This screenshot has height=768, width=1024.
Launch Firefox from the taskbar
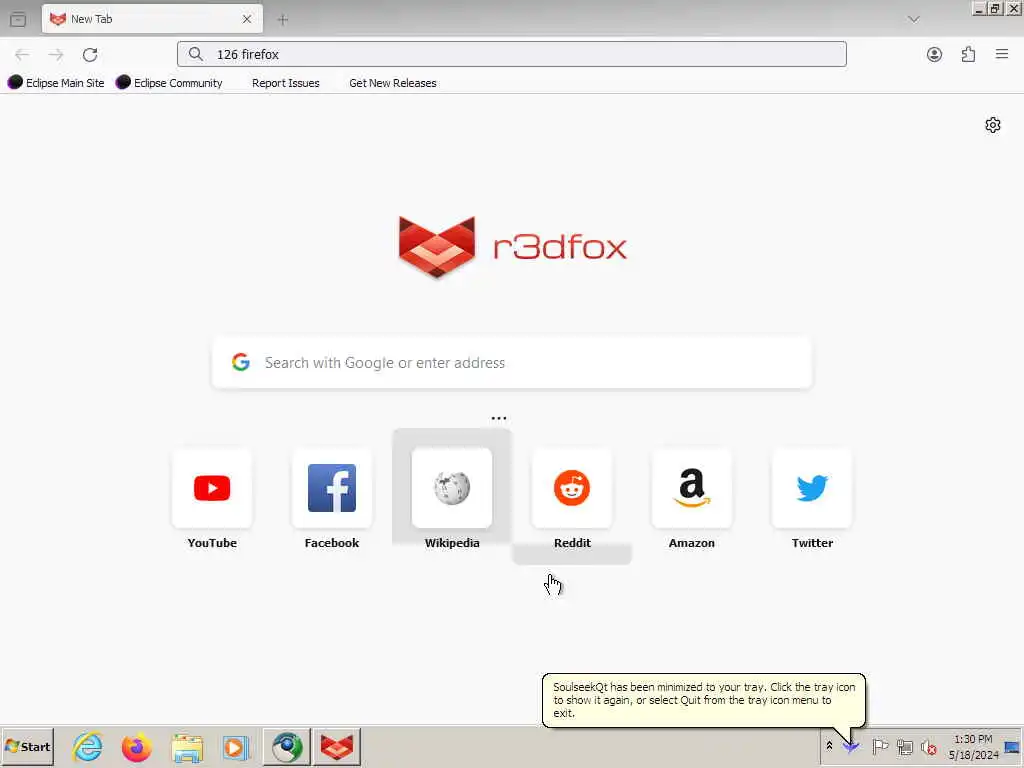click(x=136, y=746)
